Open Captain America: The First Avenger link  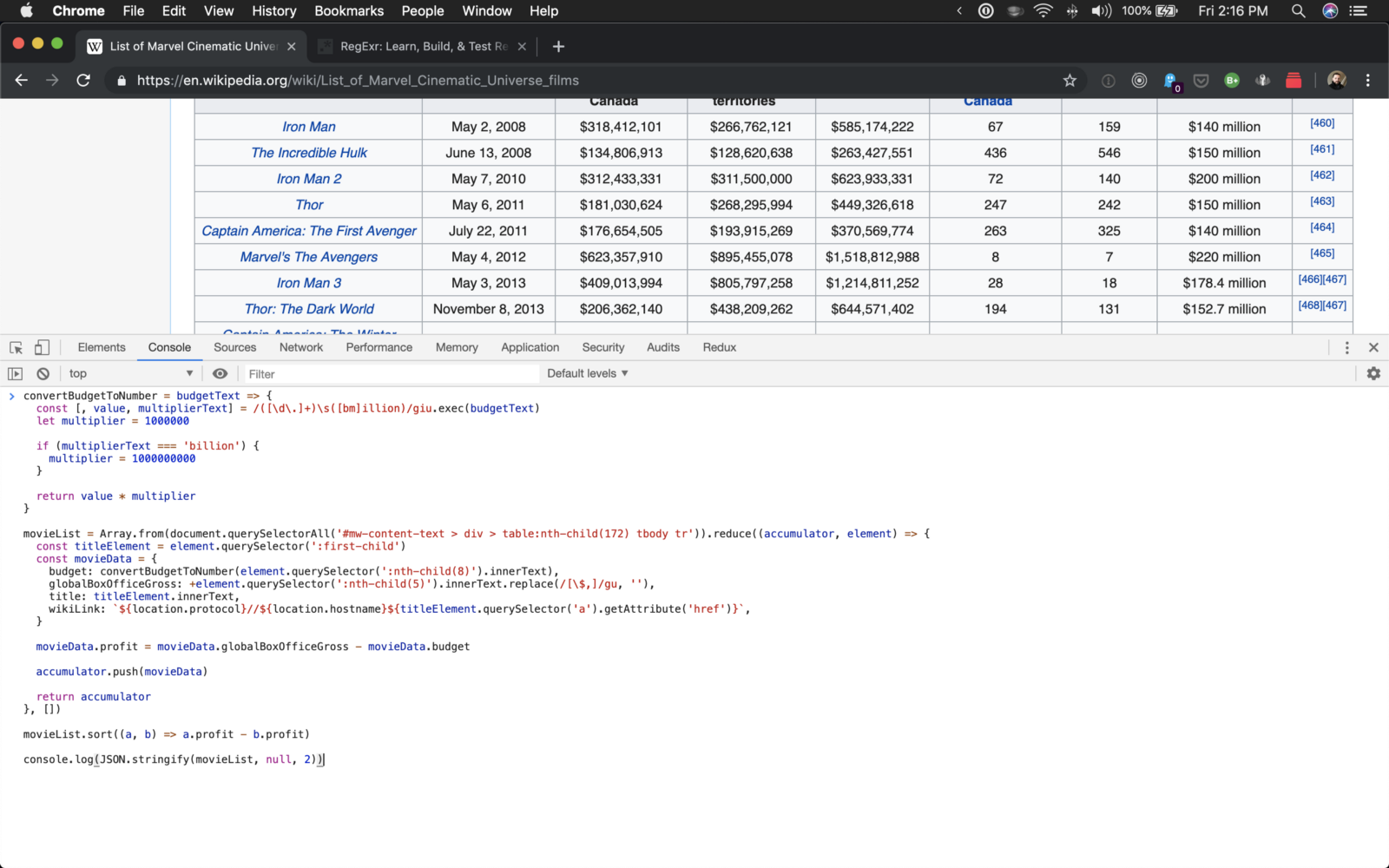[309, 231]
